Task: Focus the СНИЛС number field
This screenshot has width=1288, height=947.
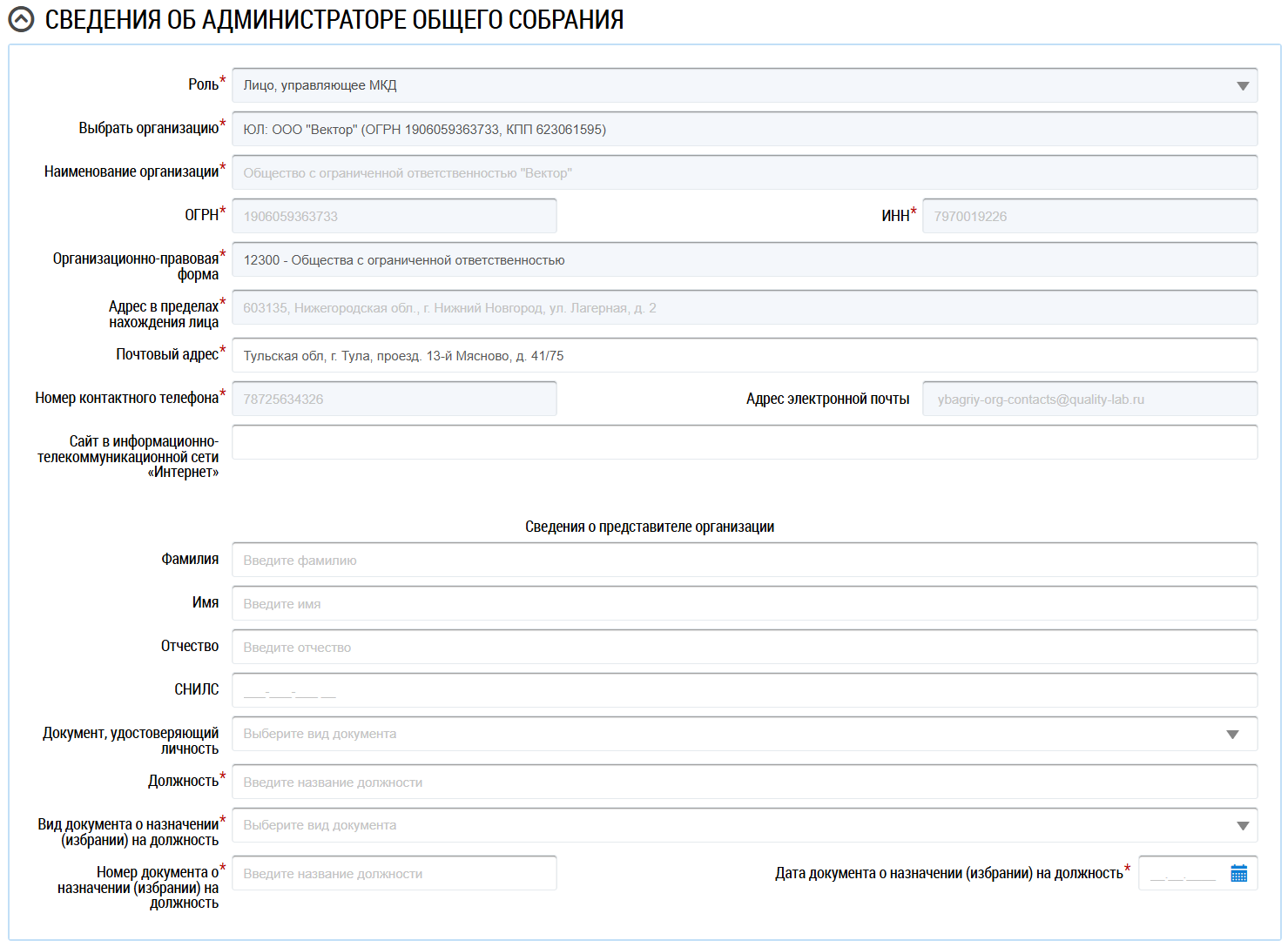Action: pos(744,690)
